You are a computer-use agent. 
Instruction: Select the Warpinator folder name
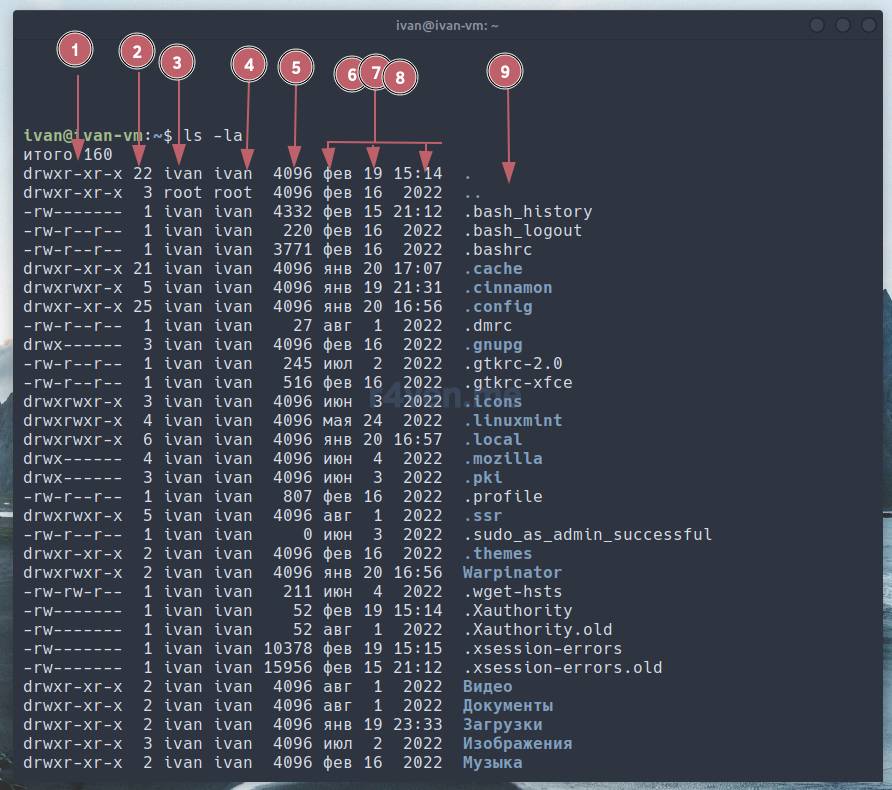(512, 573)
